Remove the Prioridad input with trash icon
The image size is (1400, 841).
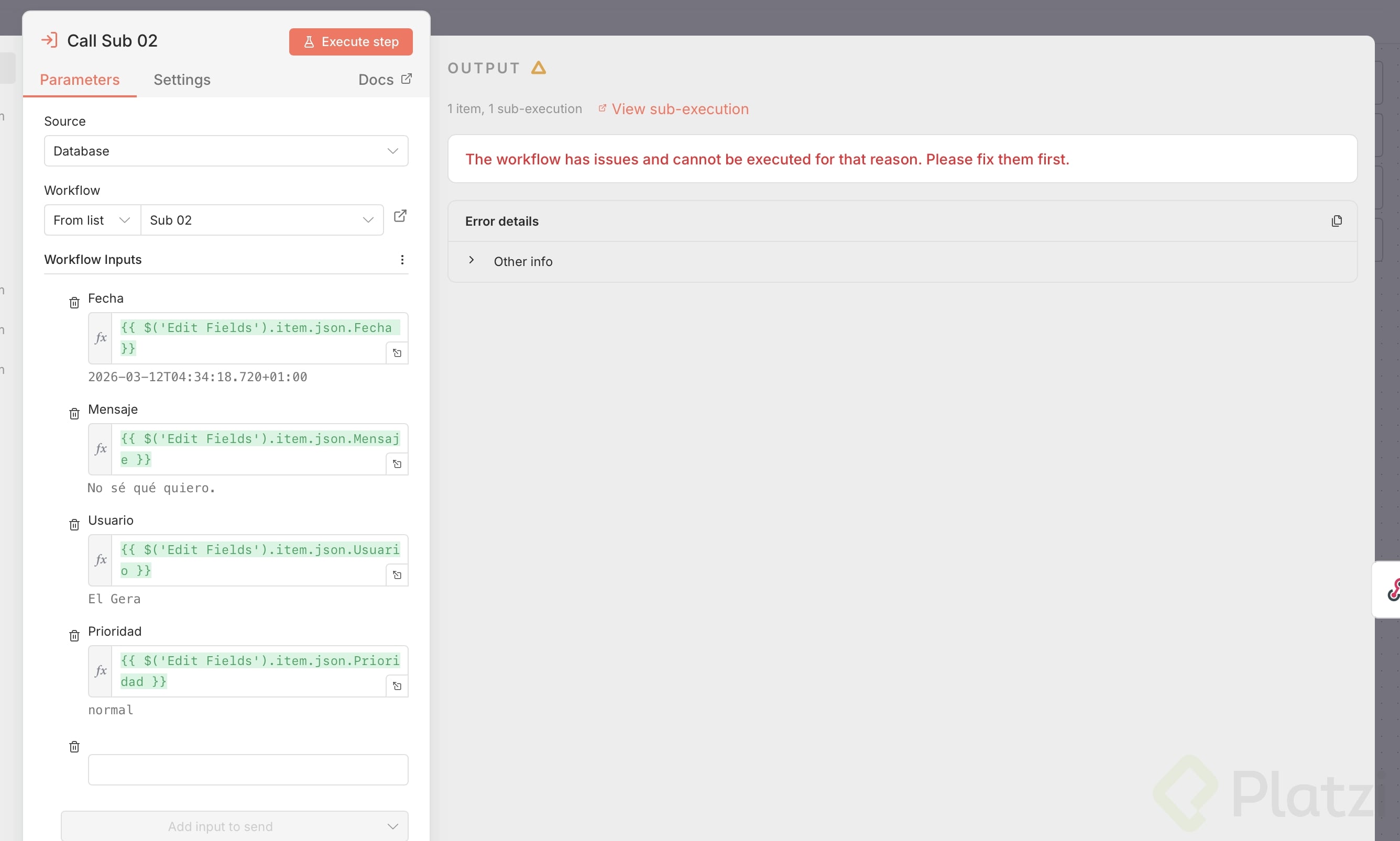click(x=74, y=636)
